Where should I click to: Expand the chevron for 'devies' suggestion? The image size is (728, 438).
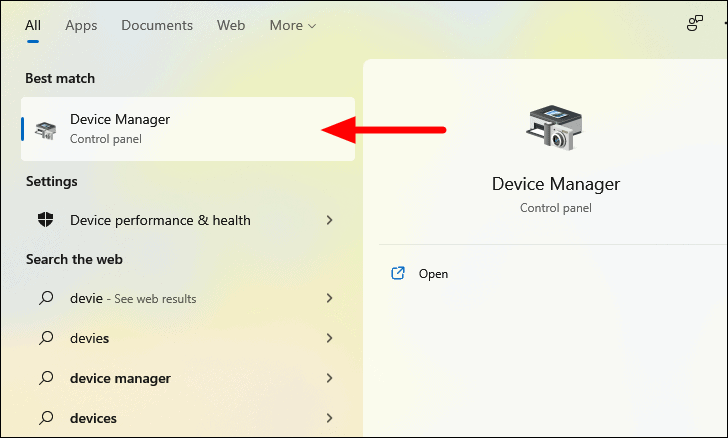[x=330, y=338]
